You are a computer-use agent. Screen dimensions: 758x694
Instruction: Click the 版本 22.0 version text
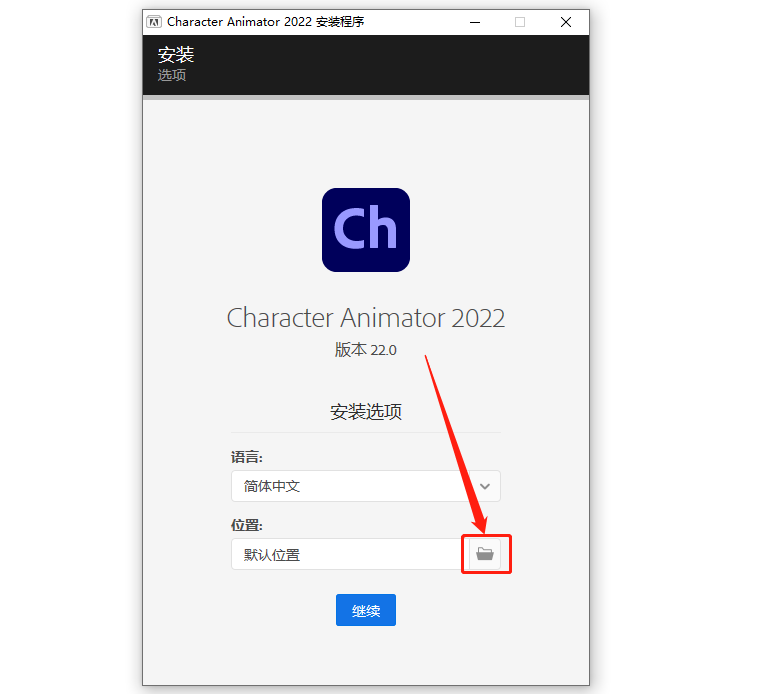click(x=366, y=349)
